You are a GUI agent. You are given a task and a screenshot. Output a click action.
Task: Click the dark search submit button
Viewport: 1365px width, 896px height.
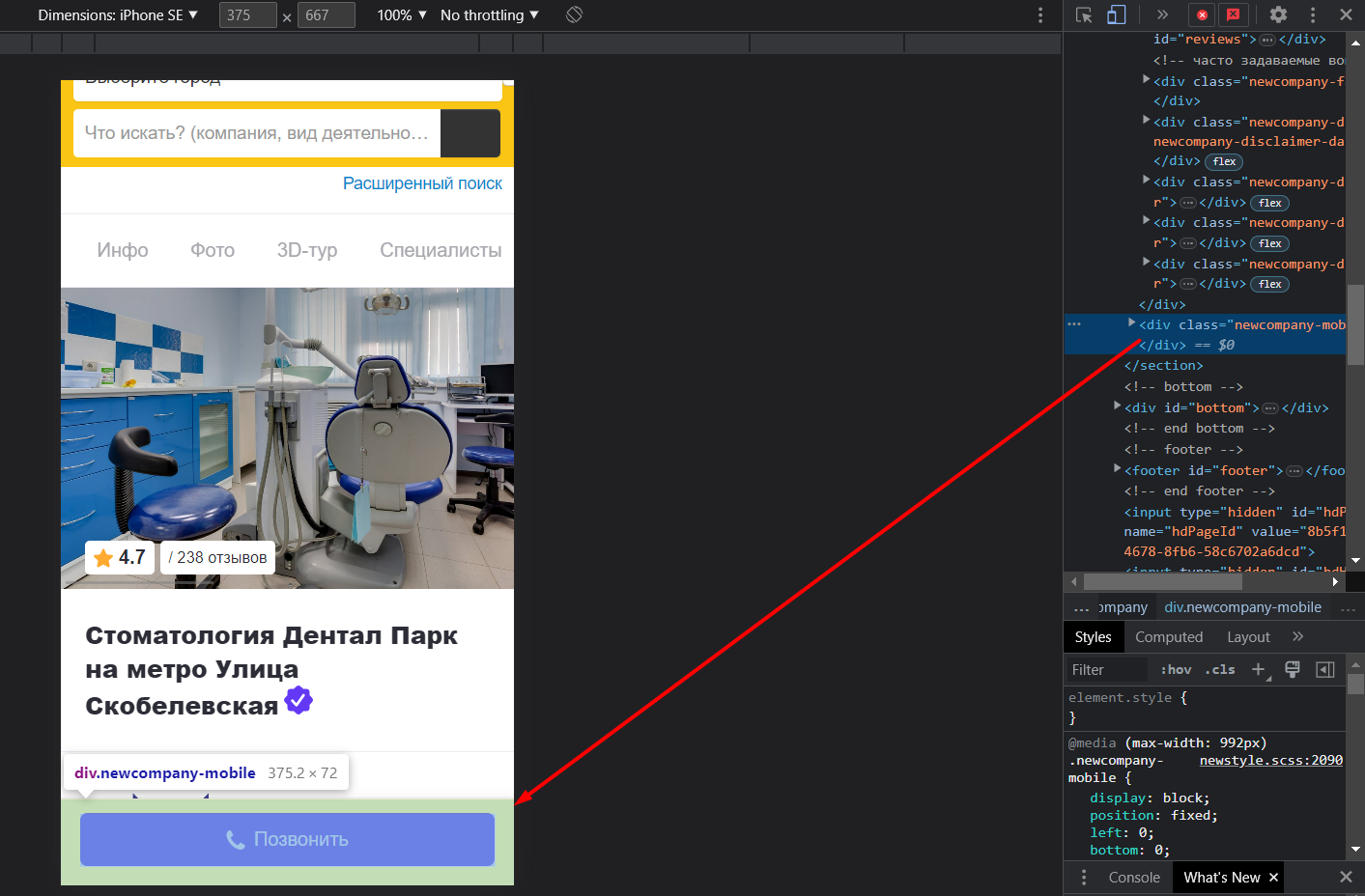(x=470, y=133)
